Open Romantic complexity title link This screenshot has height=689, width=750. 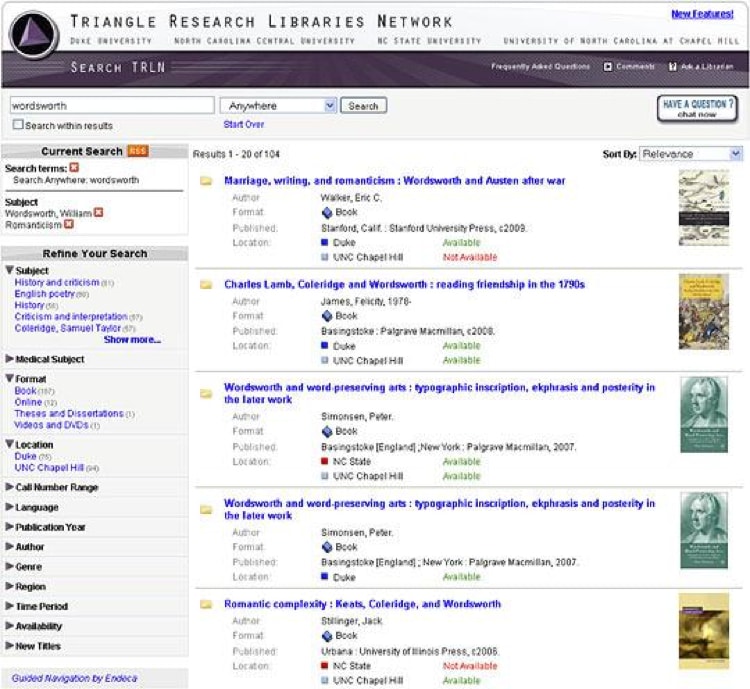[x=363, y=604]
